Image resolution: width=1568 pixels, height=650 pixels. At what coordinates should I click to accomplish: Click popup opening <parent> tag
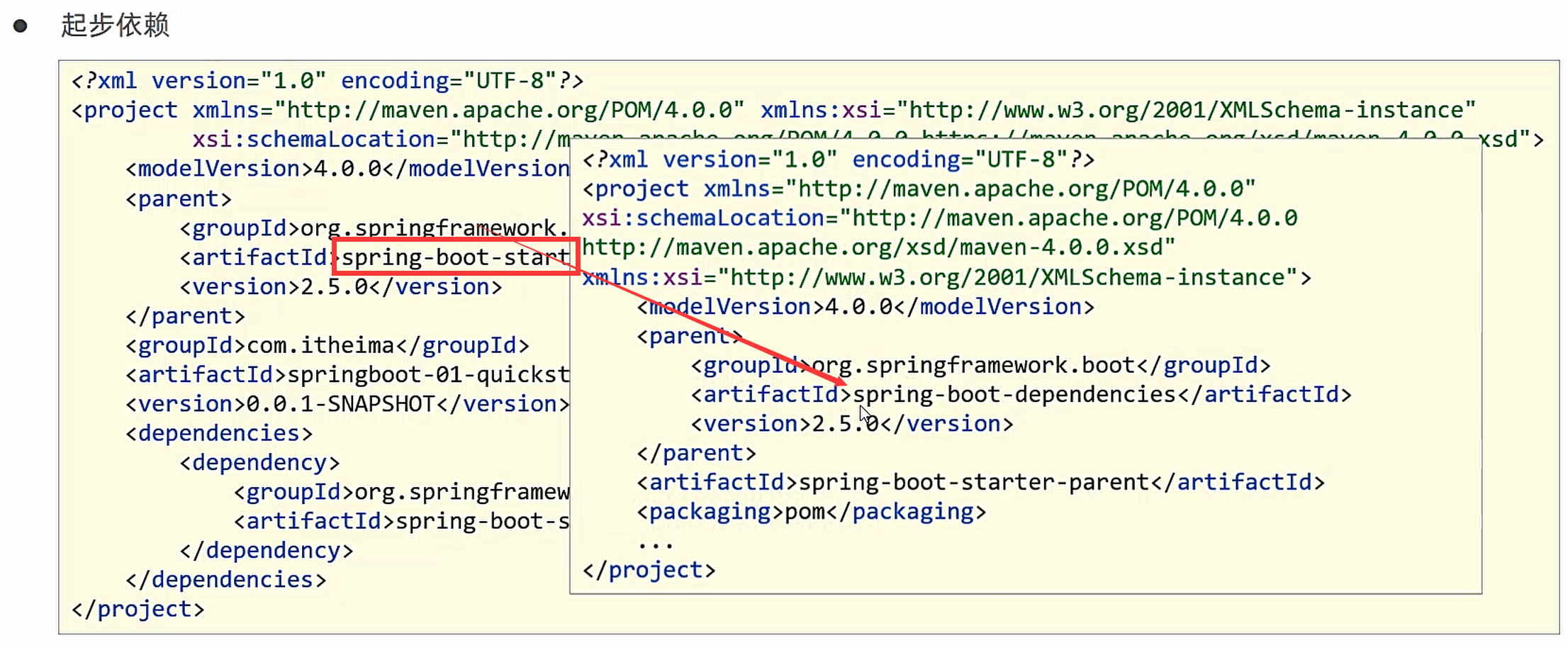(x=690, y=336)
